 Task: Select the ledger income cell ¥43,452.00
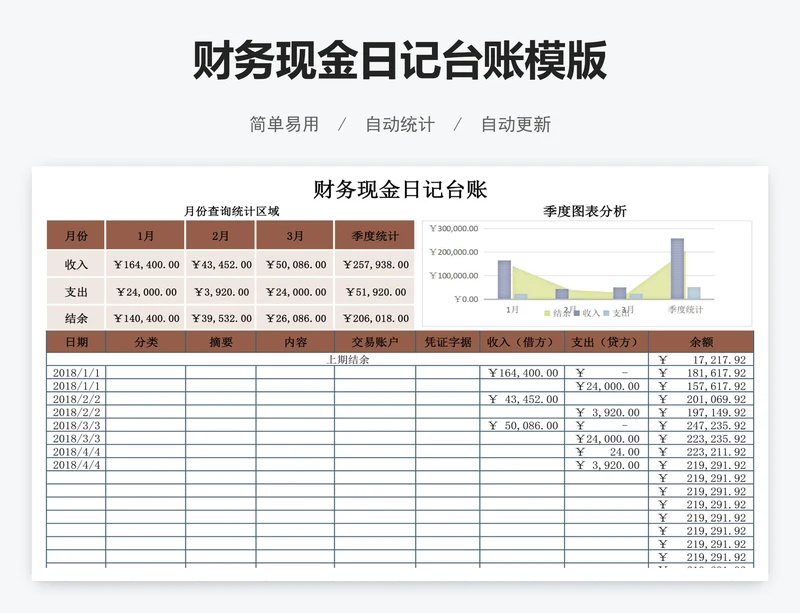point(522,399)
